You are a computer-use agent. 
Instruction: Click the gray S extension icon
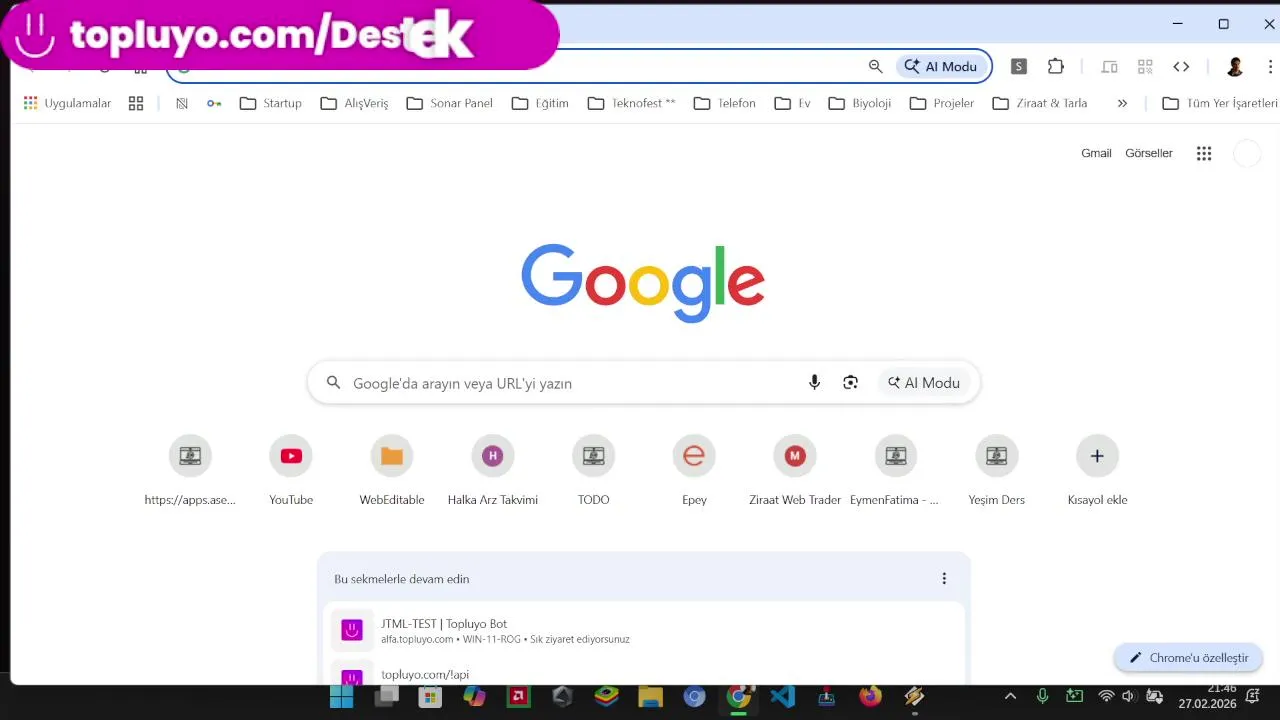[1019, 66]
